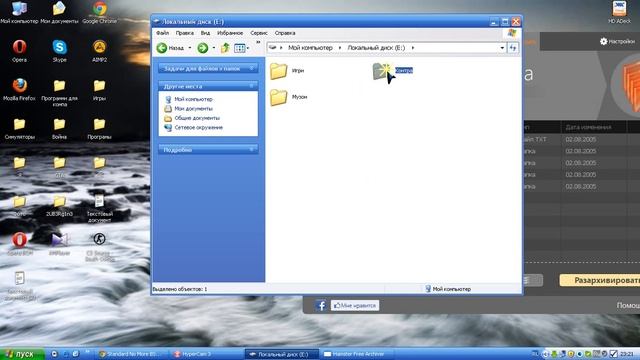Screen dimensions: 640x360
Task: Click Мой компьютер in the address bar
Action: tap(310, 48)
